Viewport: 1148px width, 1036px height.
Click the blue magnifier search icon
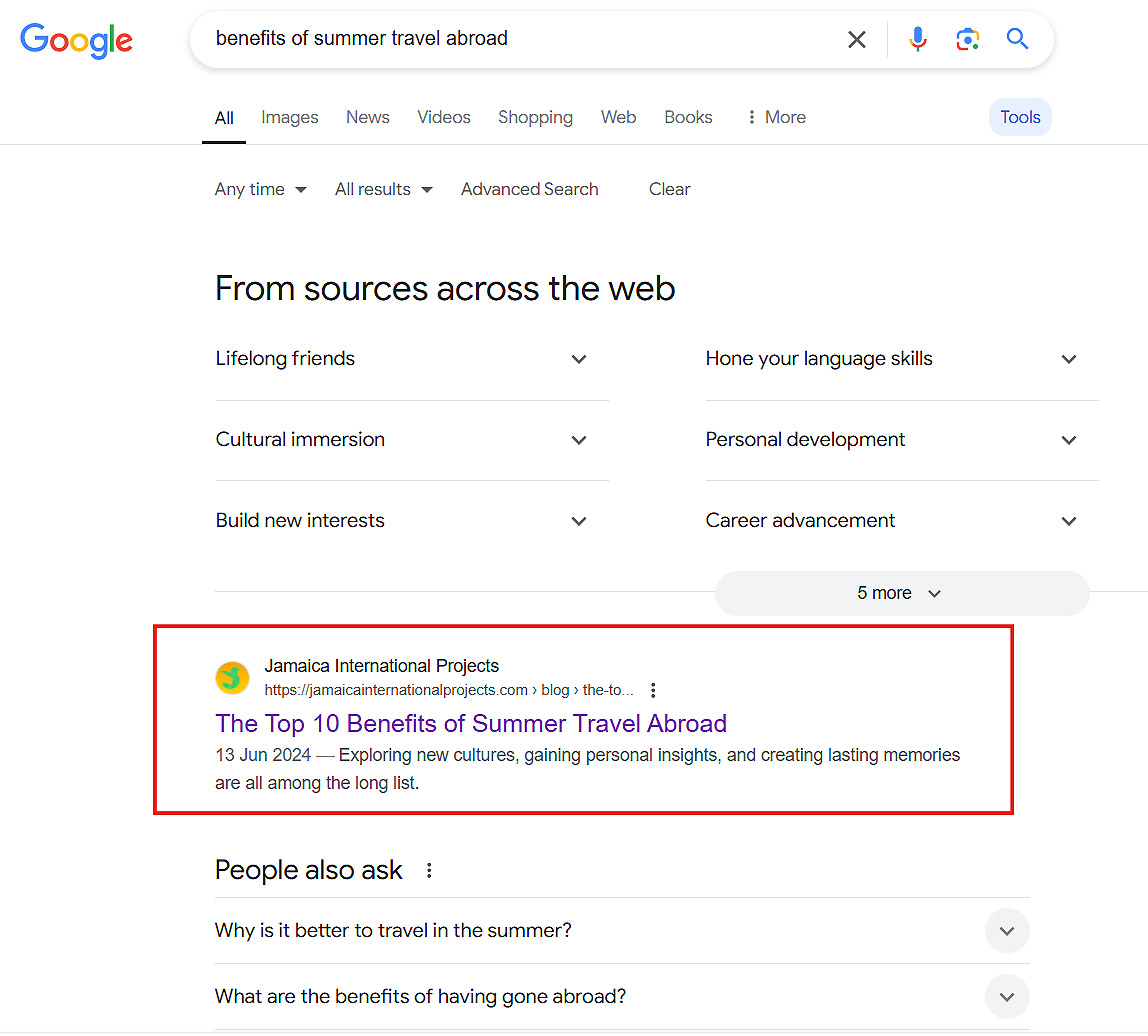[1017, 38]
